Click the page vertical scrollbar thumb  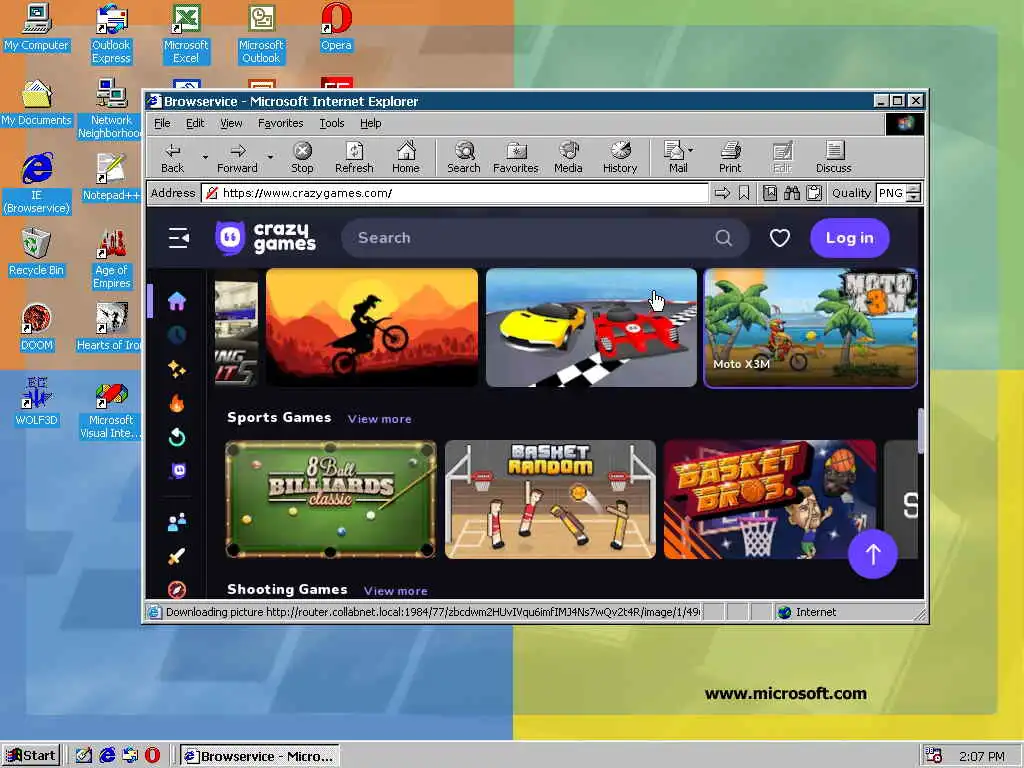[x=921, y=430]
